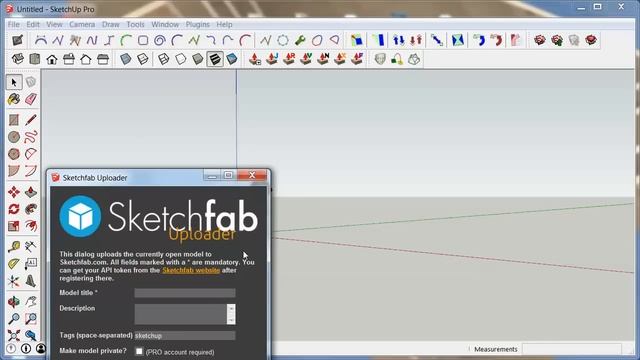This screenshot has height=360, width=640.
Task: Activate the Move tool with red arrows
Action: coord(14,192)
